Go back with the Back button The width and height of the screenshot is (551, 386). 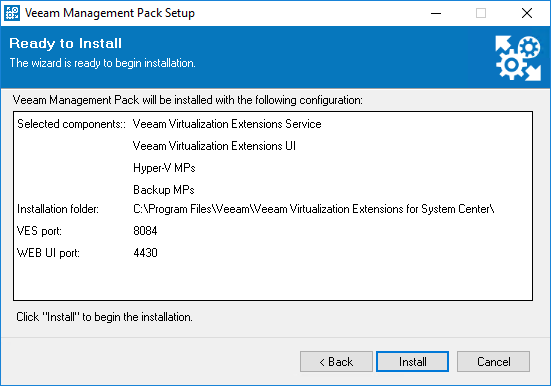[x=336, y=361]
